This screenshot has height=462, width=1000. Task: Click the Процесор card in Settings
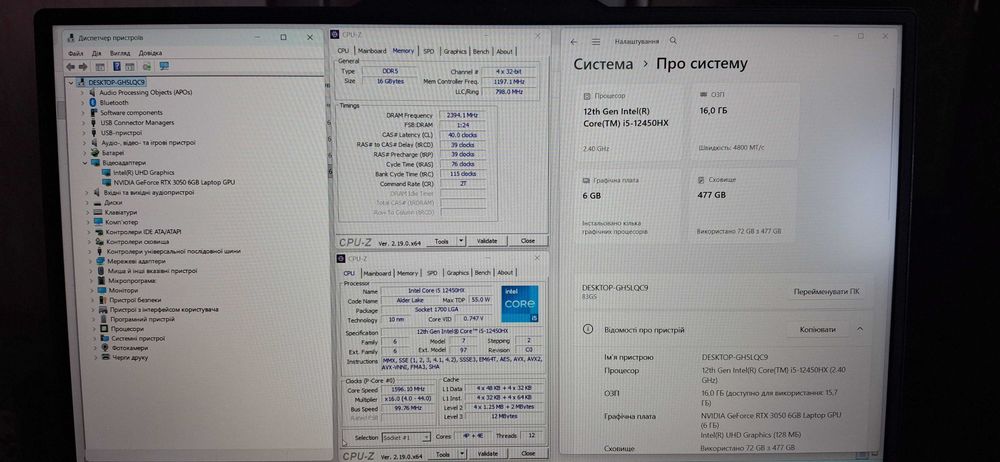pos(630,123)
